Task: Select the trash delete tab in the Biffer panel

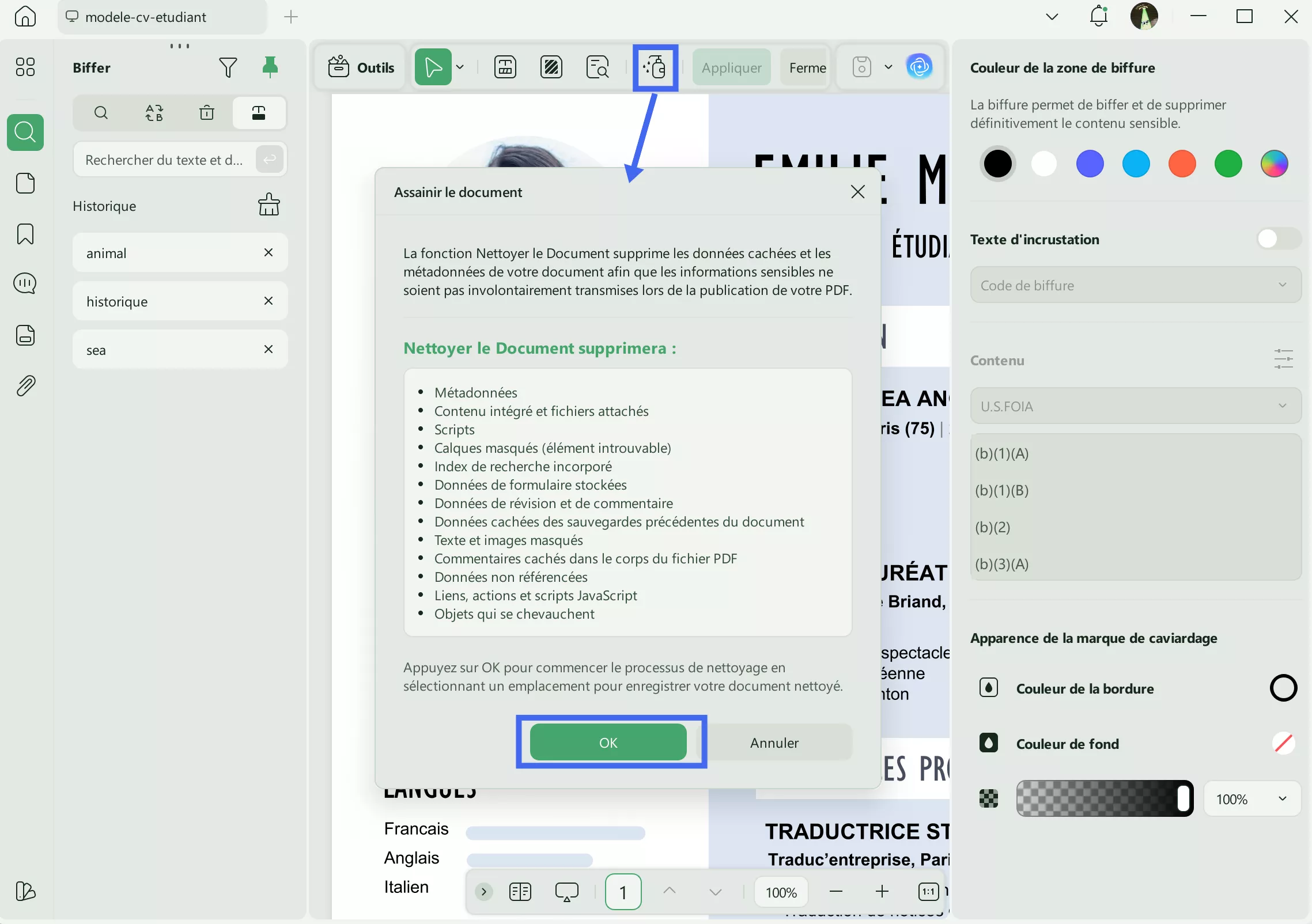Action: pyautogui.click(x=207, y=113)
